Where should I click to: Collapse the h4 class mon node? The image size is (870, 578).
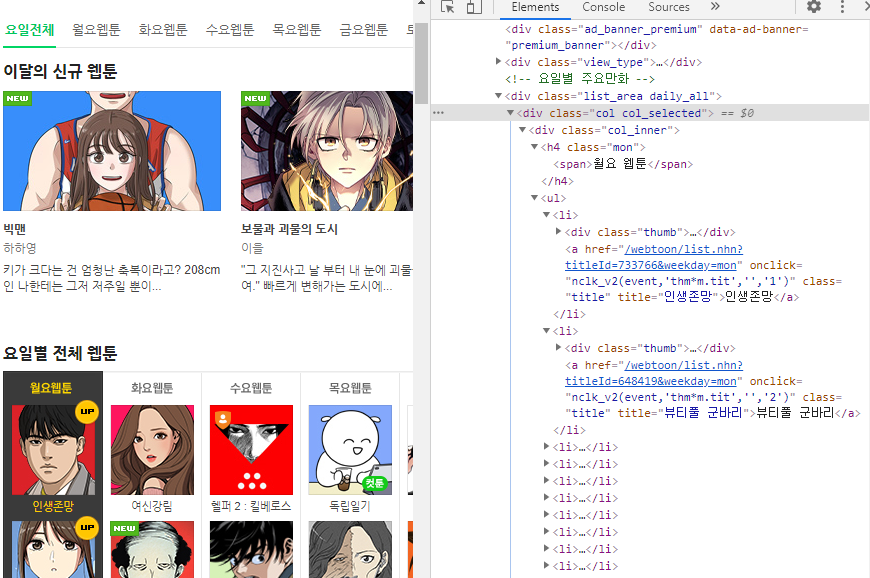pyautogui.click(x=534, y=147)
